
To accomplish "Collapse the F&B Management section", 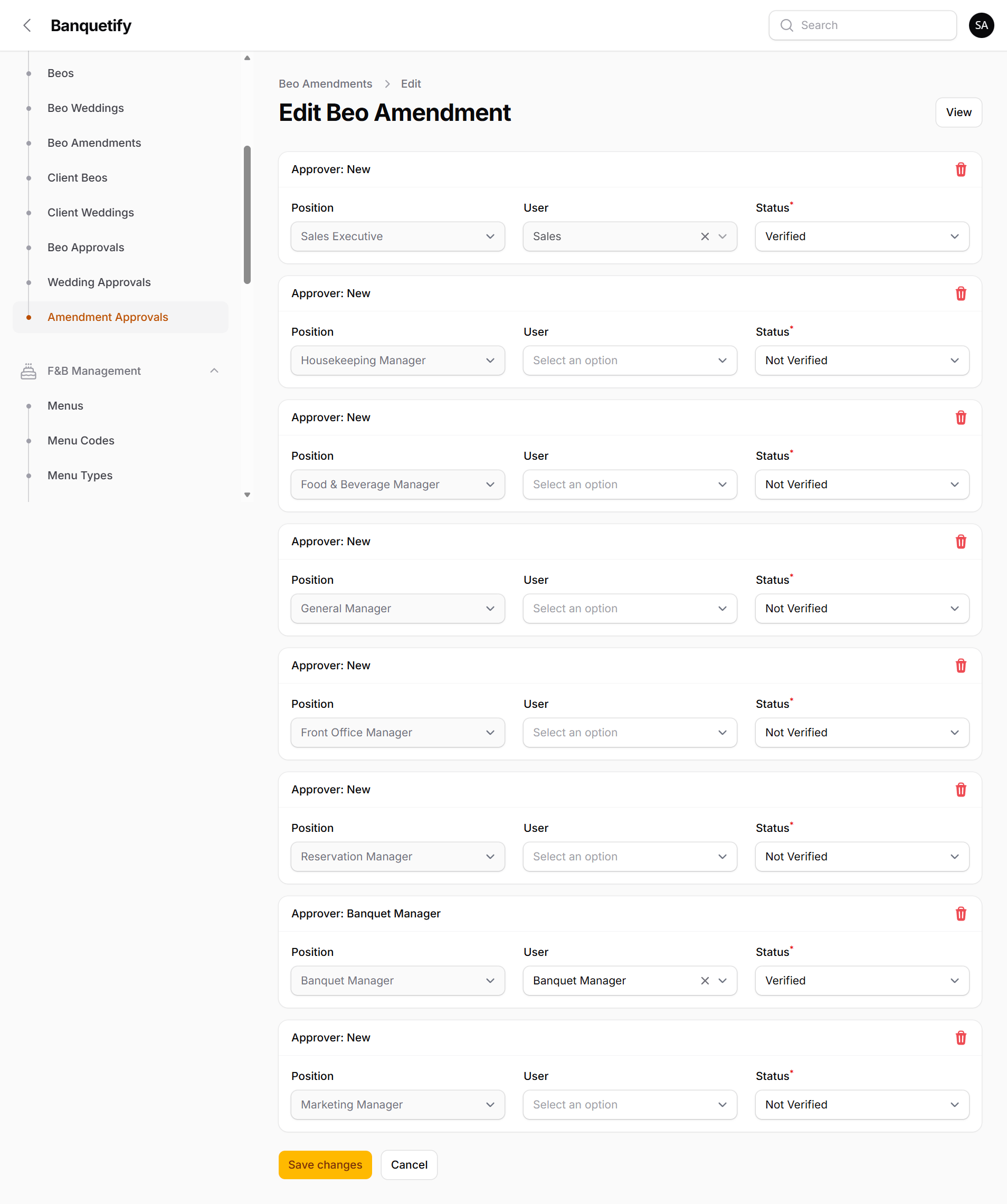I will point(214,371).
